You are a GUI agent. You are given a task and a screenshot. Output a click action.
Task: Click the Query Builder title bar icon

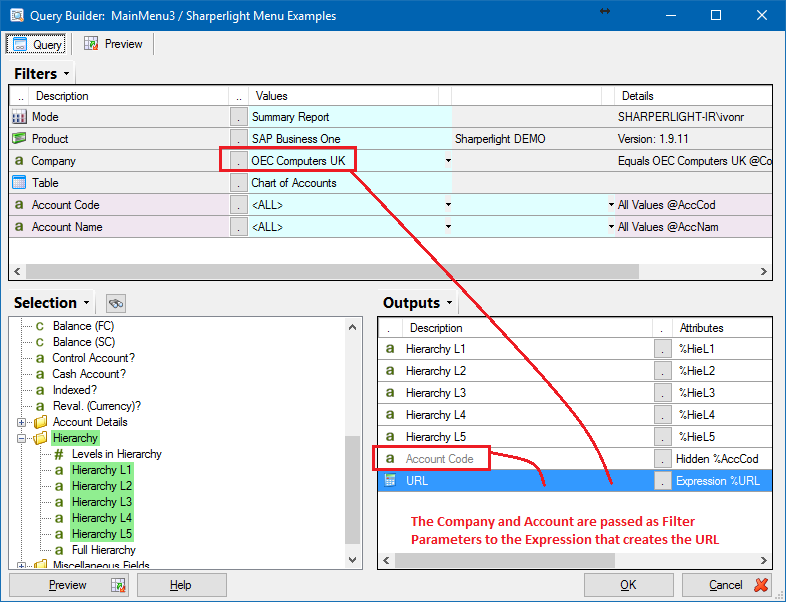(x=17, y=15)
